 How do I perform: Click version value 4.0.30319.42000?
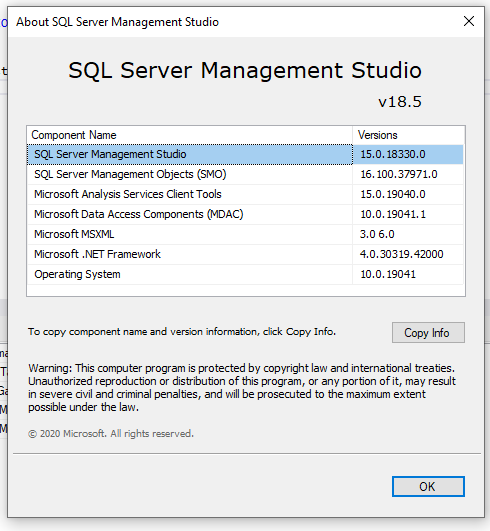402,254
